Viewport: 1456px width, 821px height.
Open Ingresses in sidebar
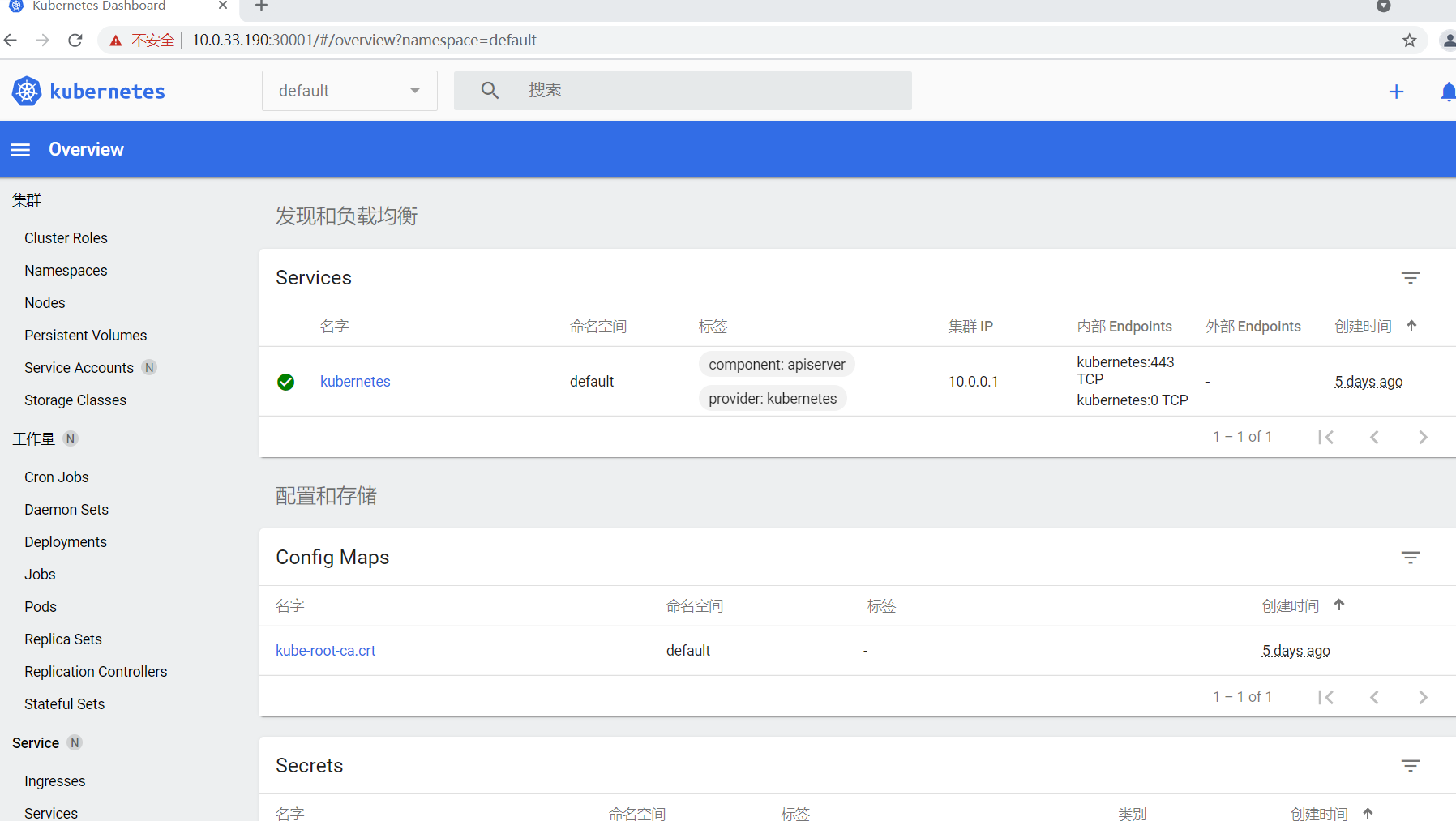55,781
